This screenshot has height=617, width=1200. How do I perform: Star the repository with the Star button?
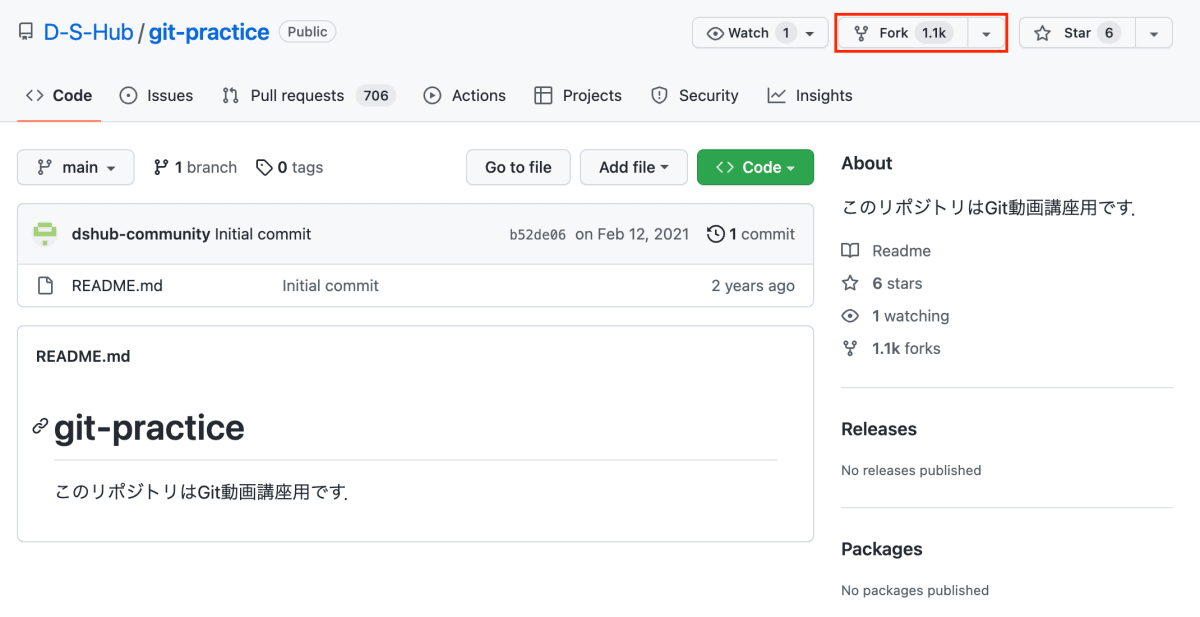1077,33
